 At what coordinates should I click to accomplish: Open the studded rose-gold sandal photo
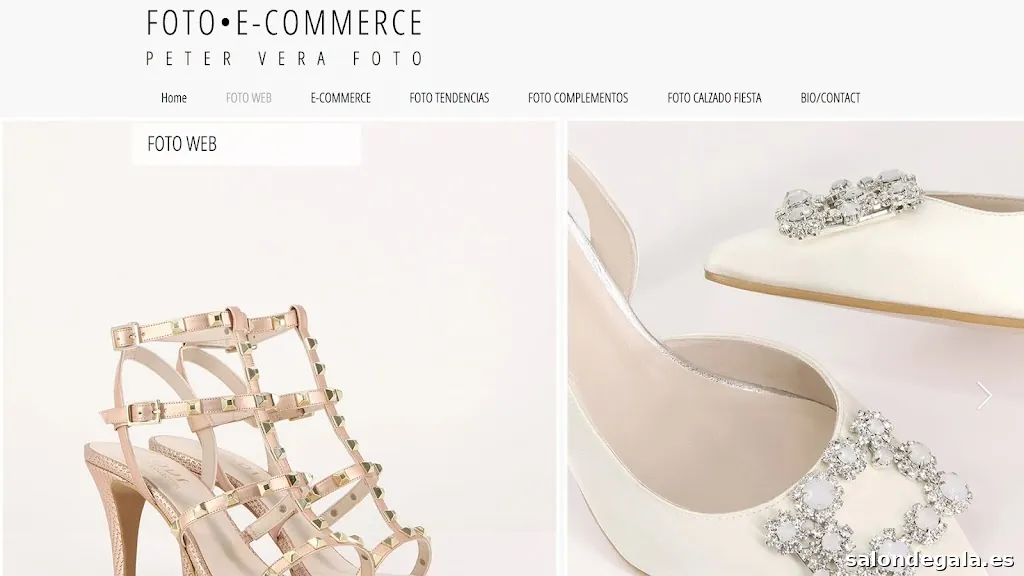[279, 348]
